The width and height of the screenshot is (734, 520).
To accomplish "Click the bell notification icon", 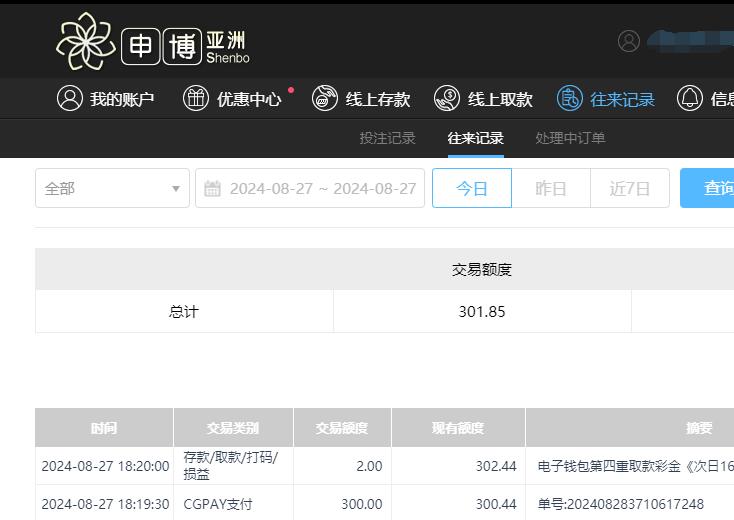I will [690, 98].
